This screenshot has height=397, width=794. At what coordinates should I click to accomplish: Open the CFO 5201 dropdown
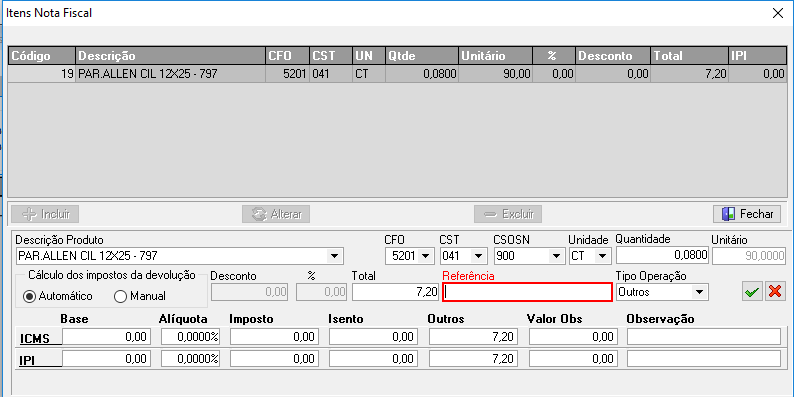coord(425,256)
